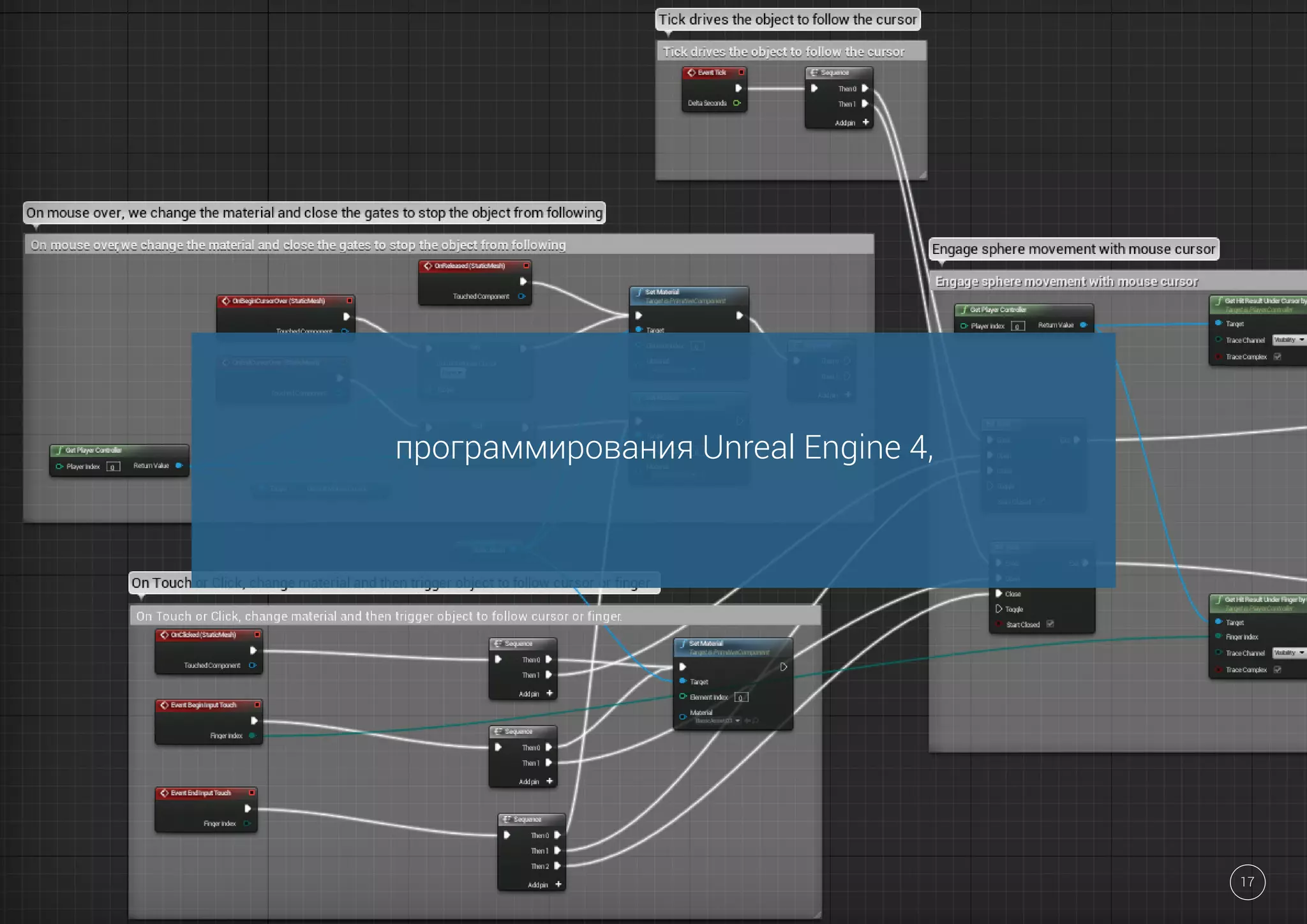Click 'On Touch or Click' comment box title bar

point(475,616)
